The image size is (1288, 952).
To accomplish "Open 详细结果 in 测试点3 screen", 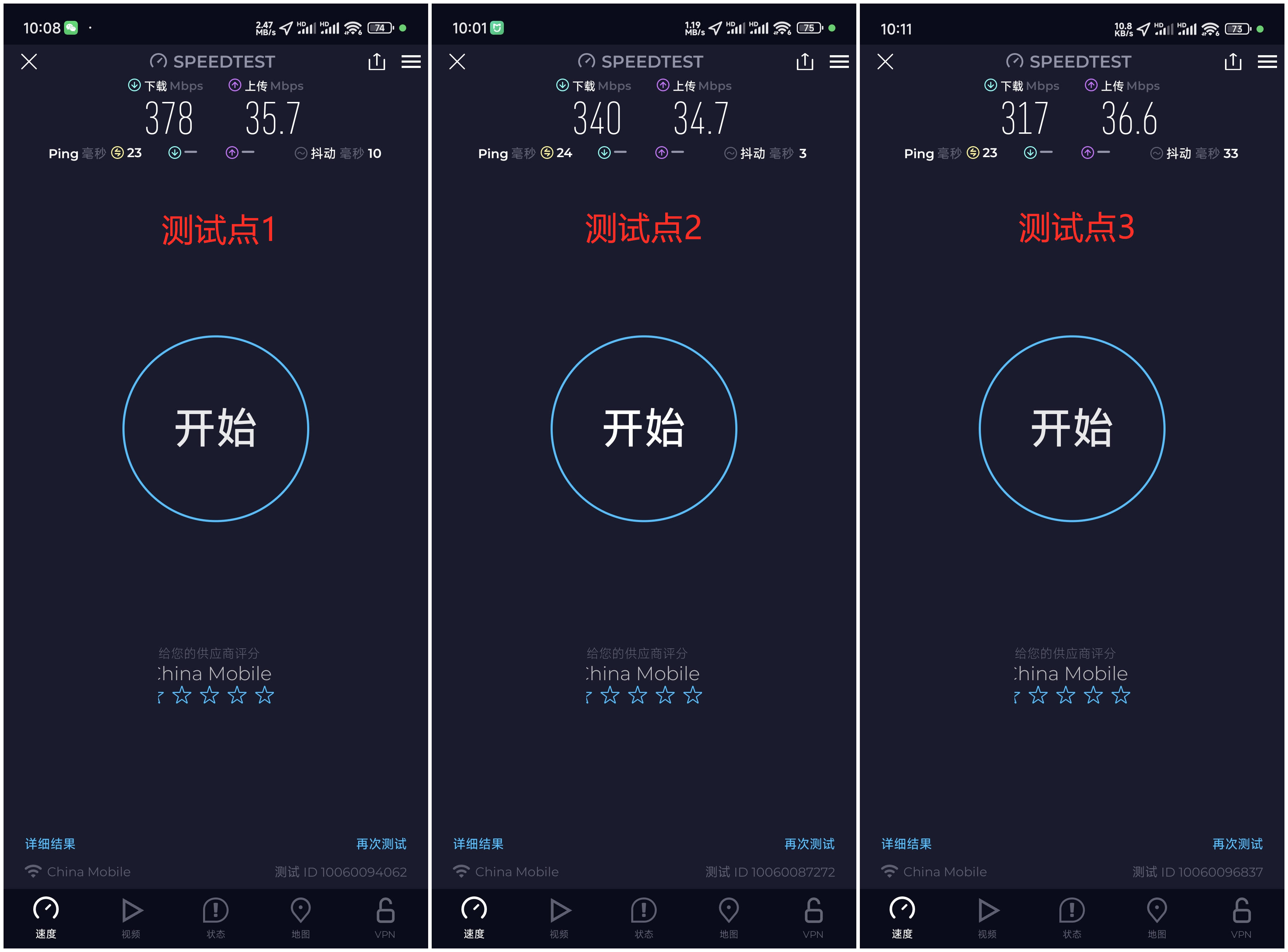I will 907,844.
